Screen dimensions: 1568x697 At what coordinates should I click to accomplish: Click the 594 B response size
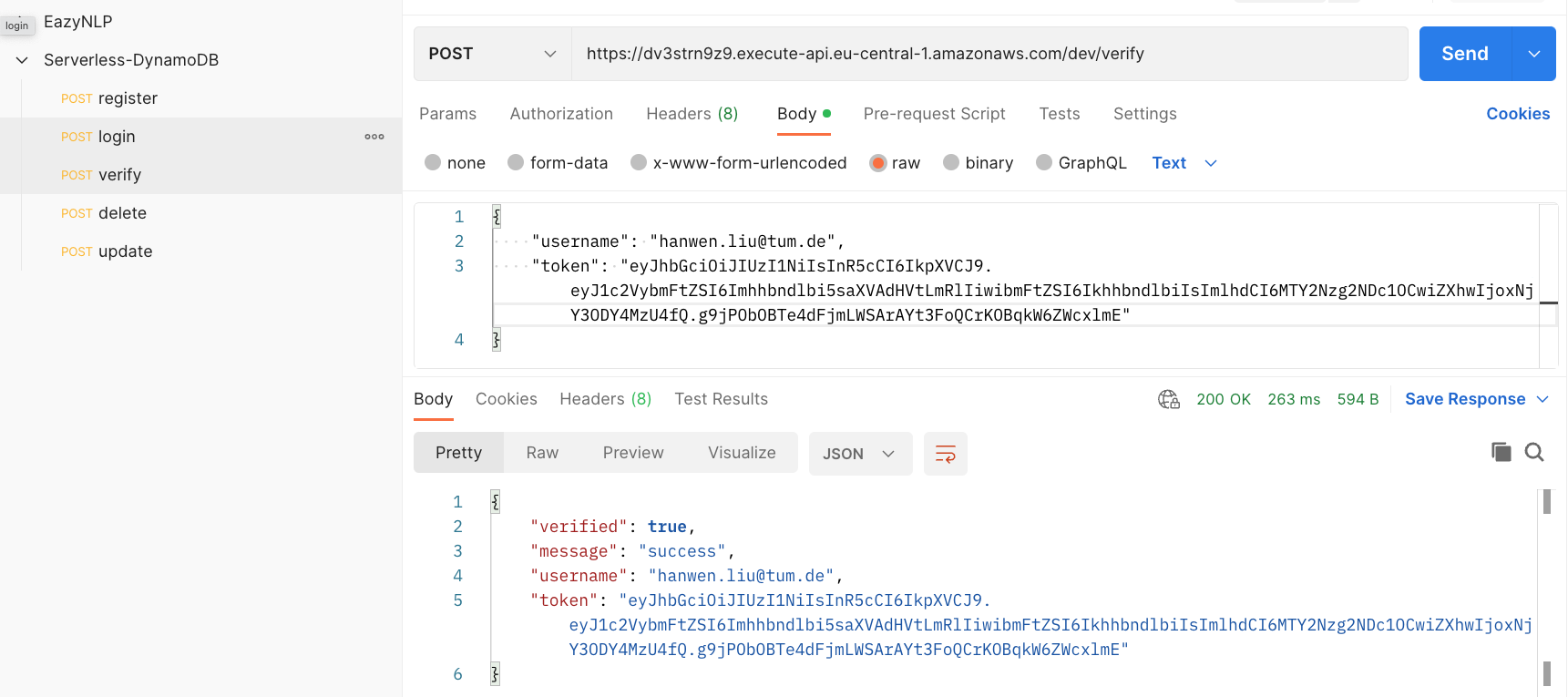(x=1358, y=399)
